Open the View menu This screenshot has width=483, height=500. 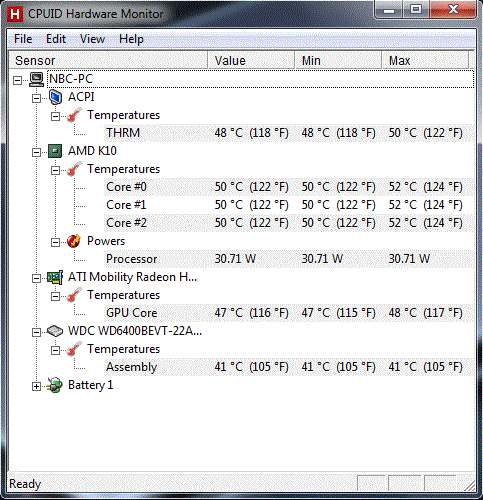[92, 39]
